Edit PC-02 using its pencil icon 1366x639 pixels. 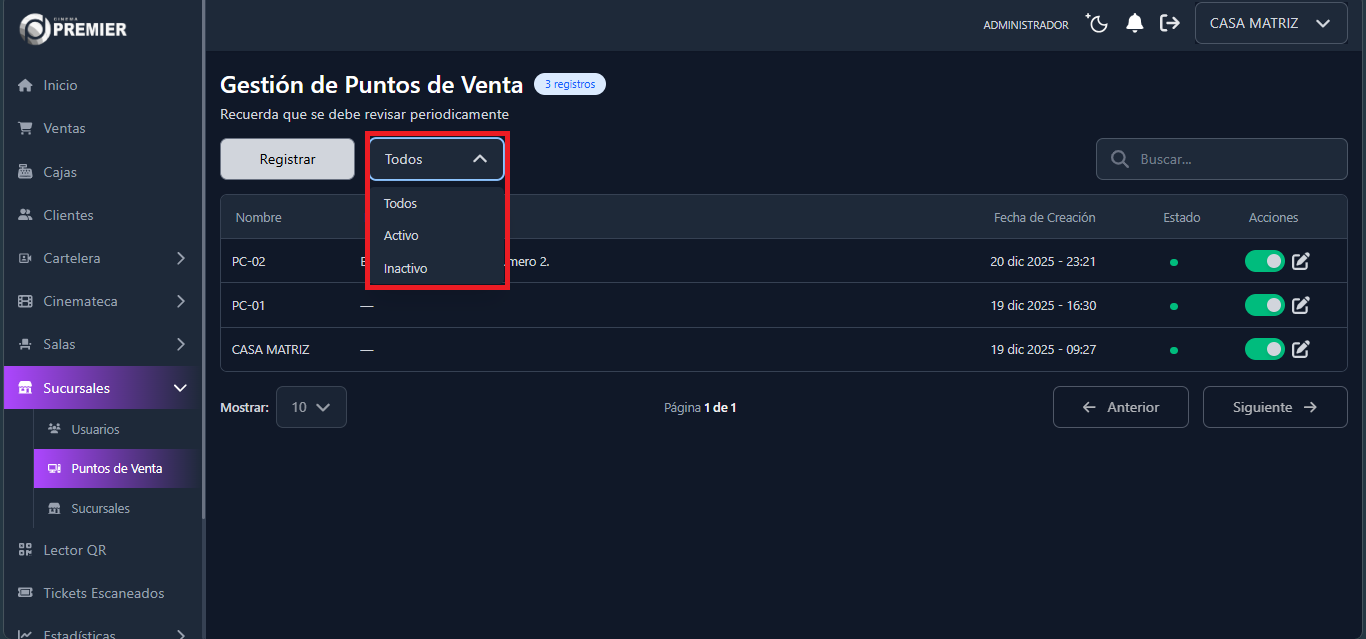click(1300, 261)
